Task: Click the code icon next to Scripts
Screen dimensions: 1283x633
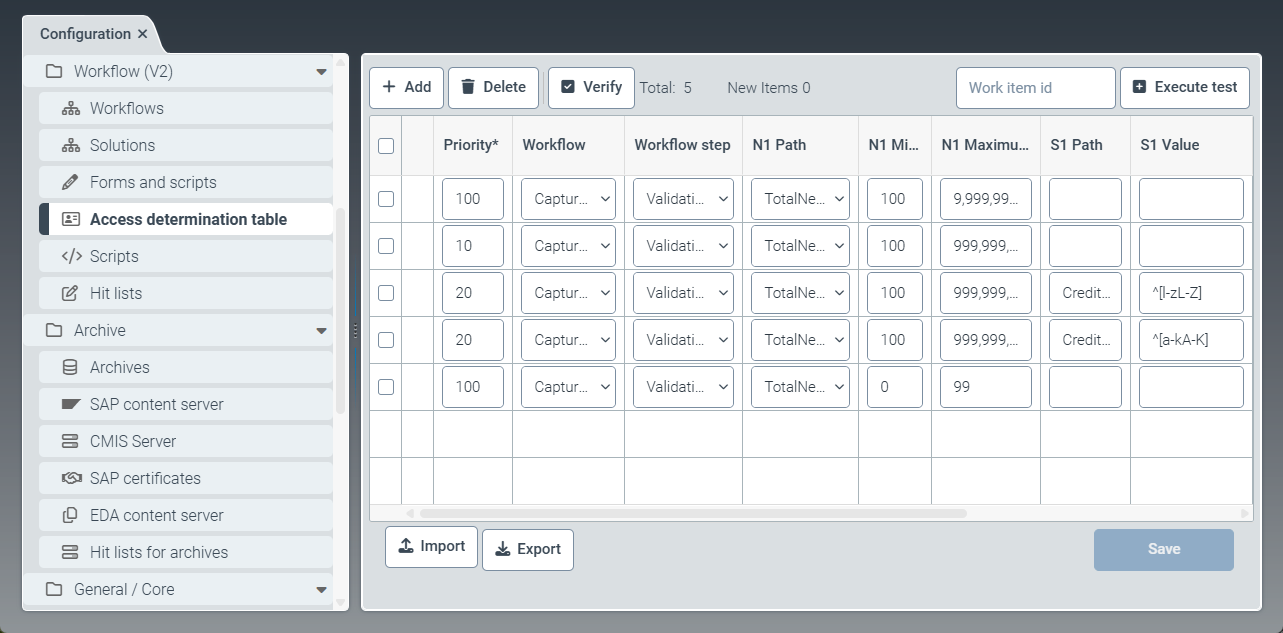Action: (x=71, y=256)
